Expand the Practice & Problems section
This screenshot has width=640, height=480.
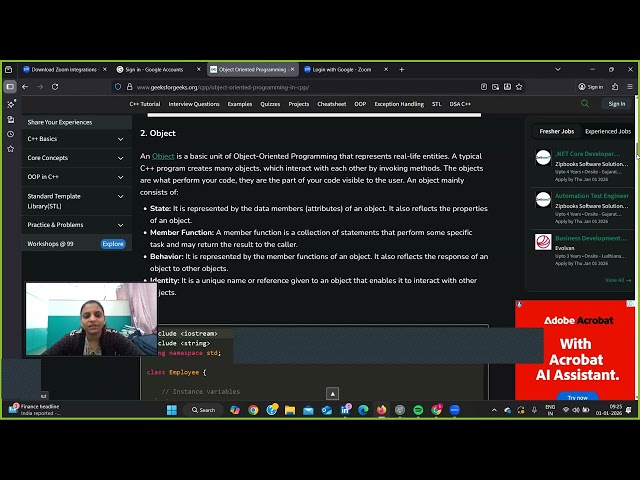coord(76,225)
